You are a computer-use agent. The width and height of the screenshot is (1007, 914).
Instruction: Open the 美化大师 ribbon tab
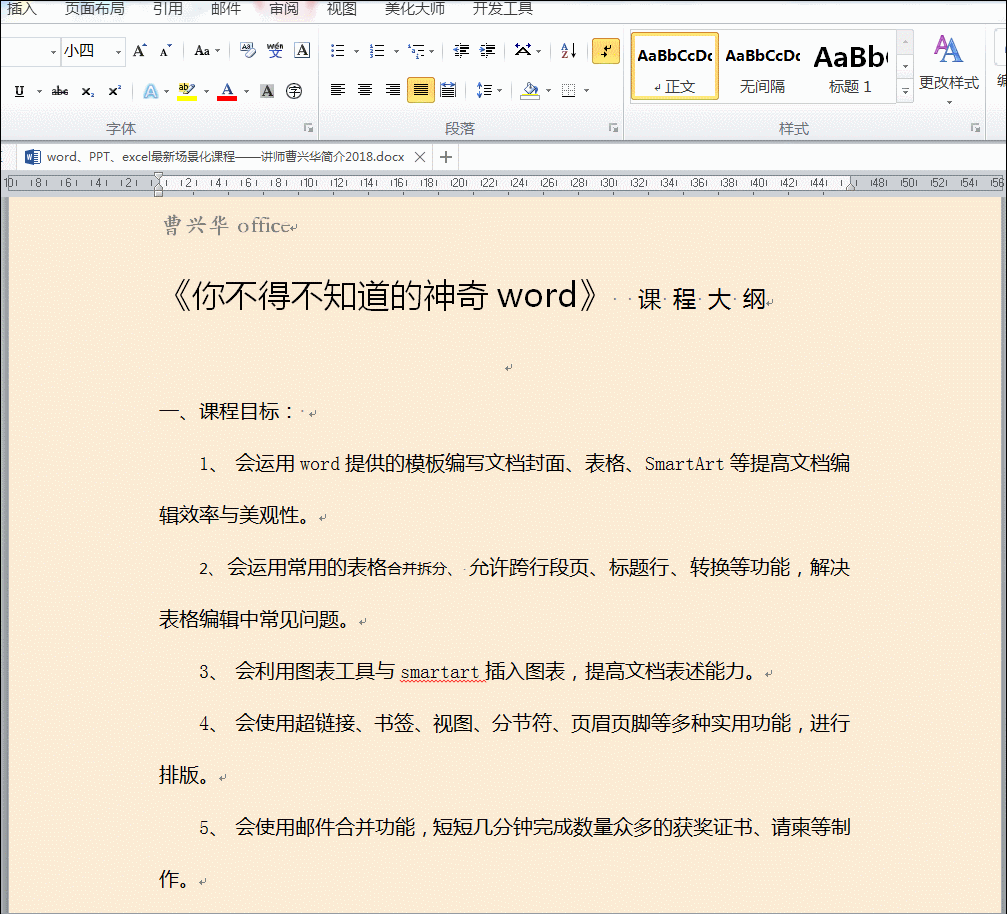coord(414,8)
